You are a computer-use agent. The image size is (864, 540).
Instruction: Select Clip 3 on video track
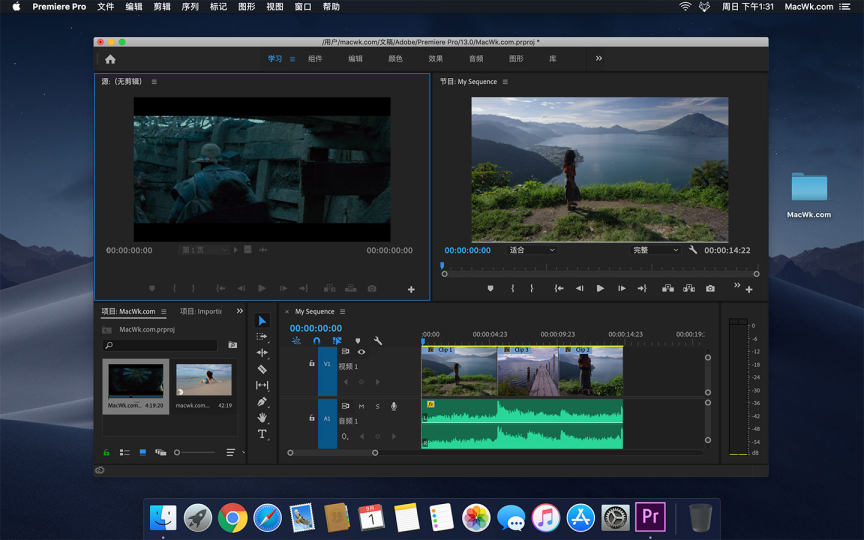[x=528, y=371]
